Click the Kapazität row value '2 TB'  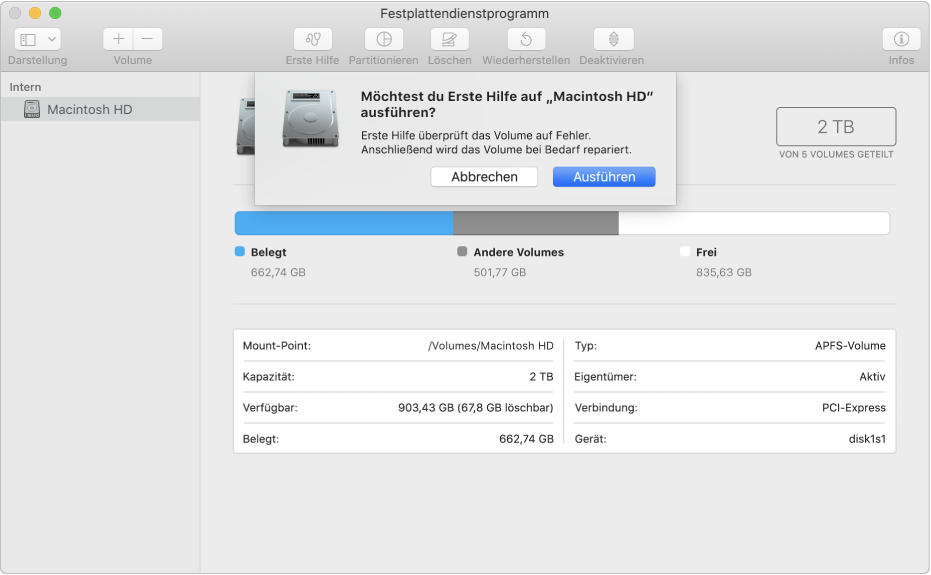(x=541, y=377)
